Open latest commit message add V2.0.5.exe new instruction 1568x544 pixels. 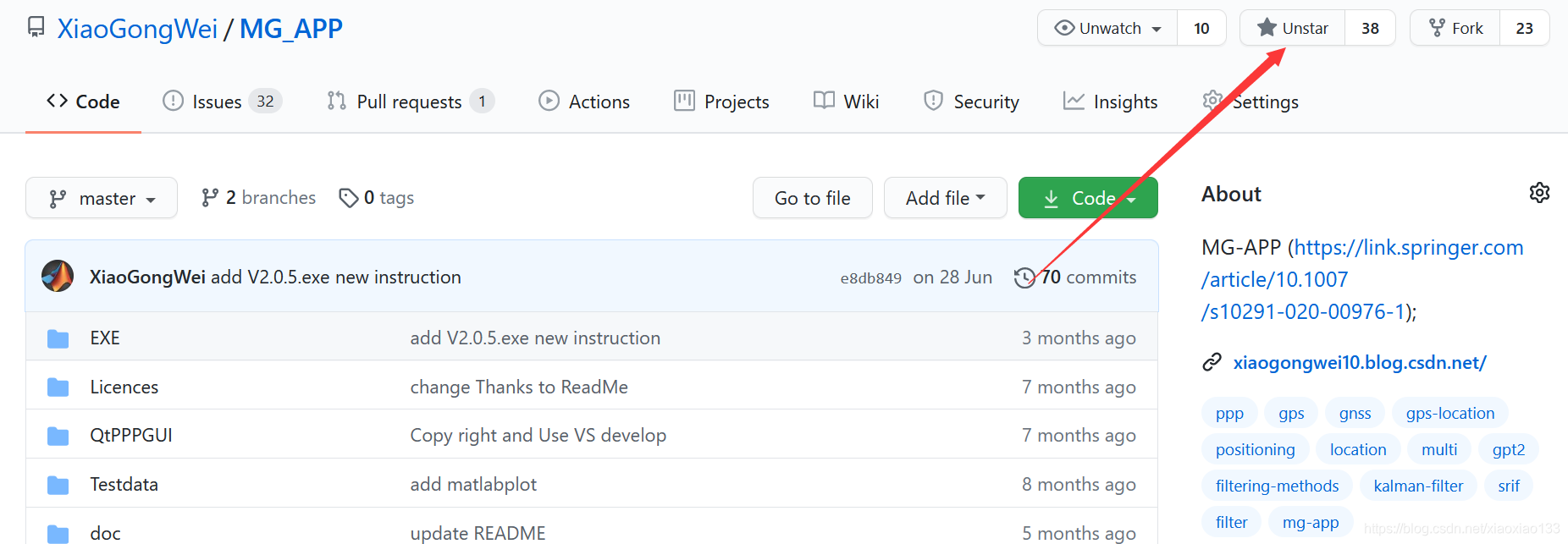[x=336, y=277]
